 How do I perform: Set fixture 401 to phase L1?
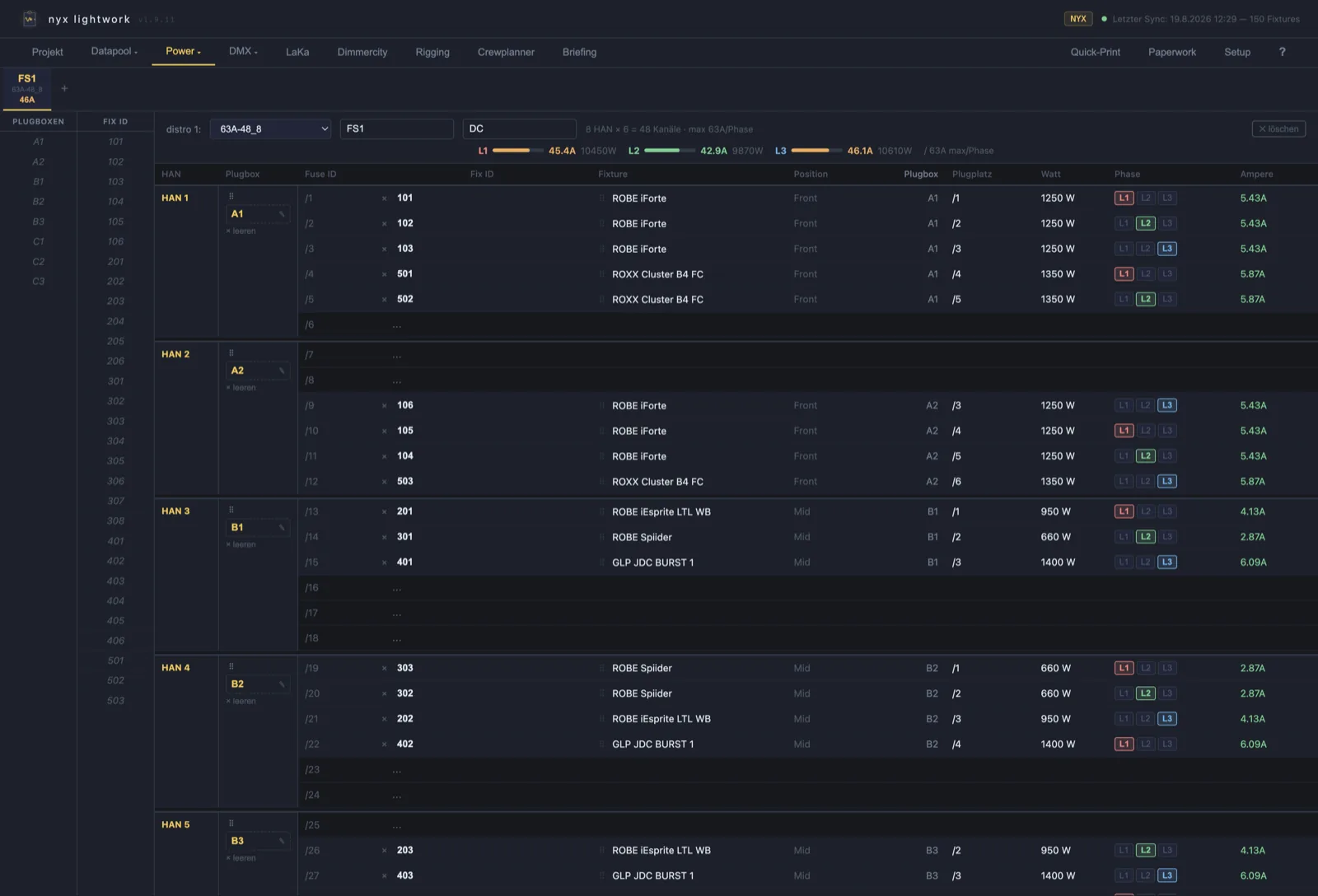click(x=1124, y=562)
